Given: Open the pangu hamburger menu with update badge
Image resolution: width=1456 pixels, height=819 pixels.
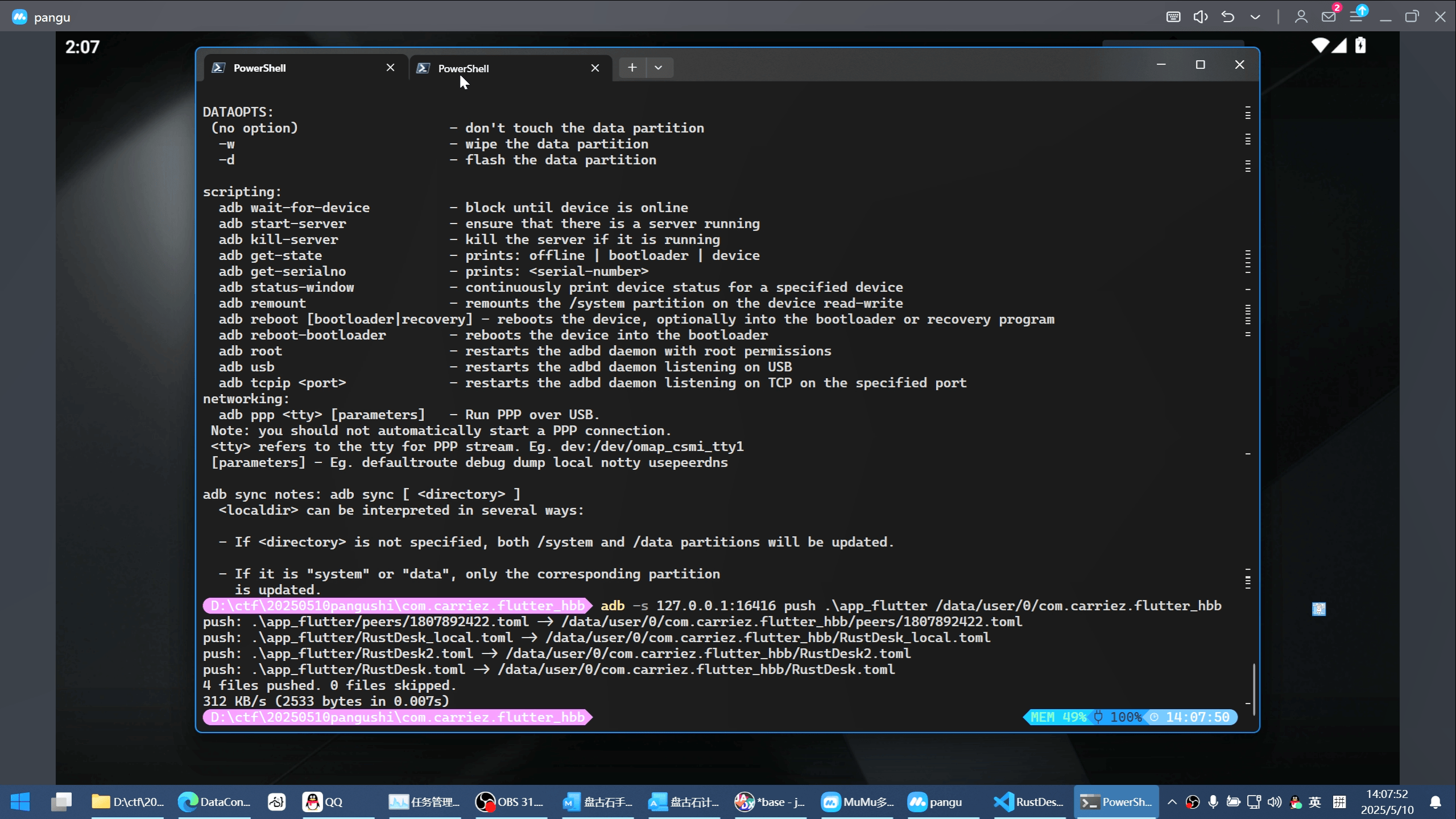Looking at the screenshot, I should point(1356,17).
